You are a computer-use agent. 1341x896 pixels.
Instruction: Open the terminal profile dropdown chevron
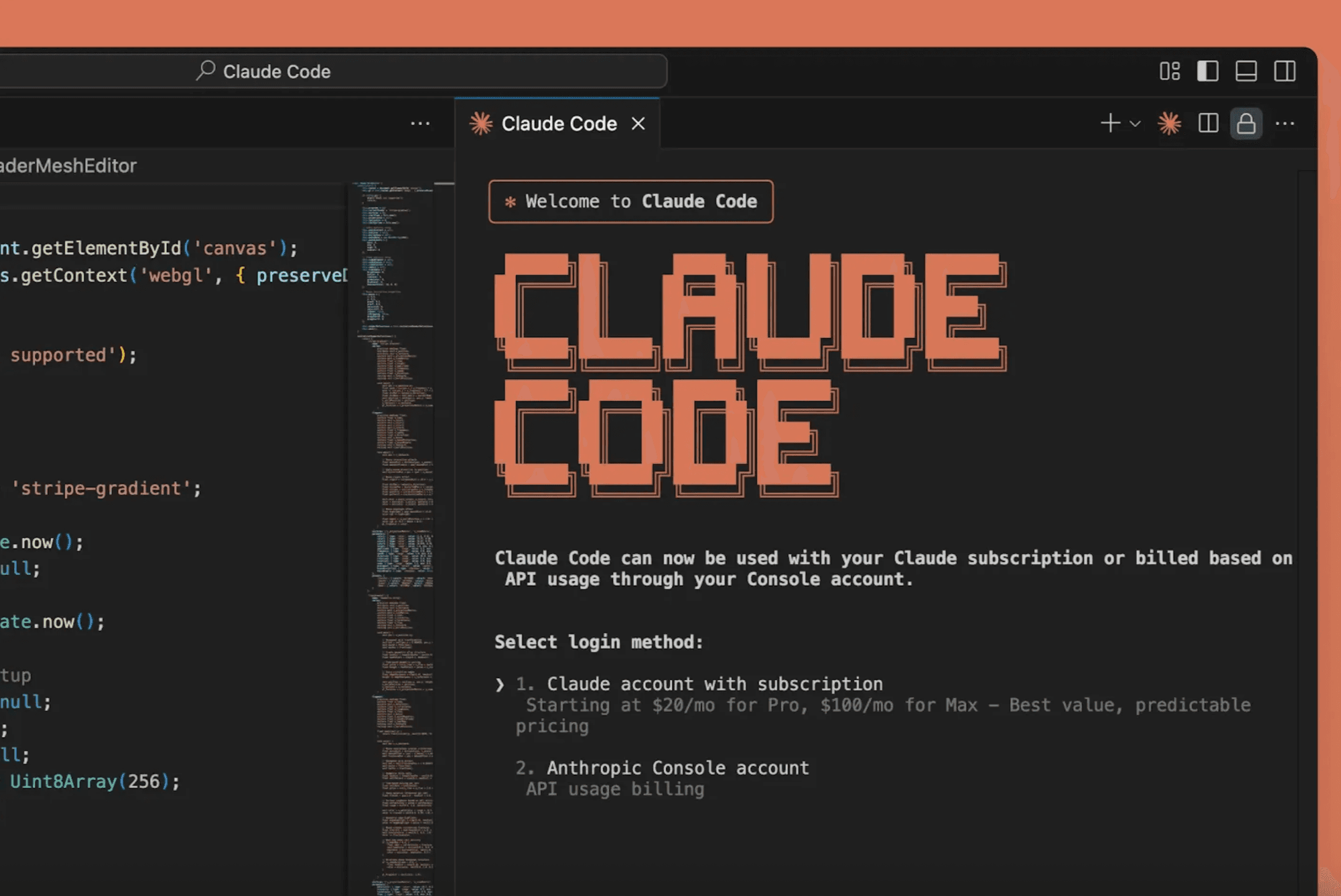[1135, 123]
